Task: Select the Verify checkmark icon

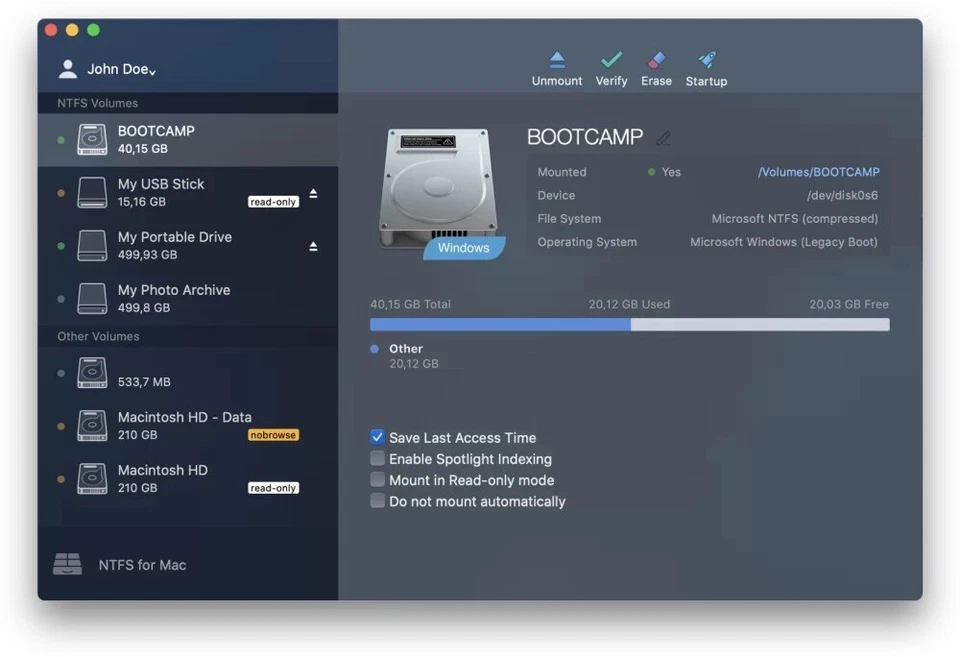Action: pos(611,66)
